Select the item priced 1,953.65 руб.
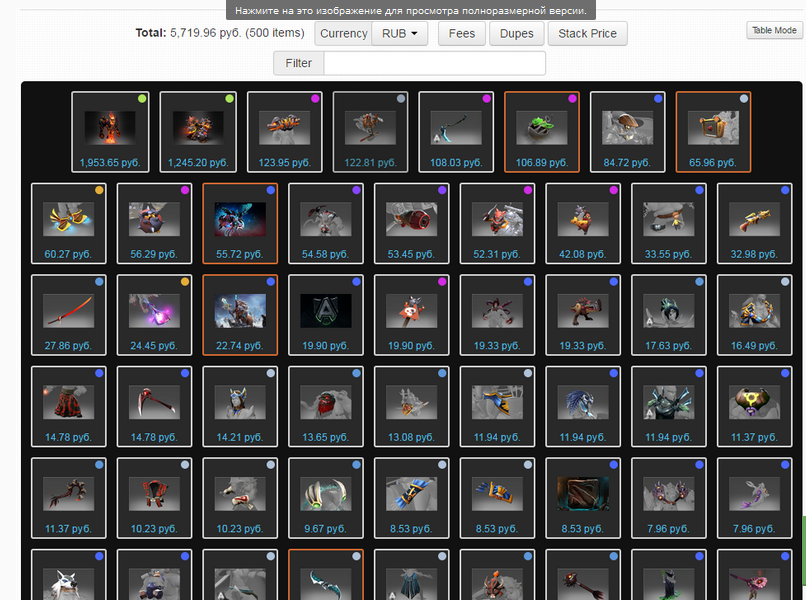 [110, 132]
